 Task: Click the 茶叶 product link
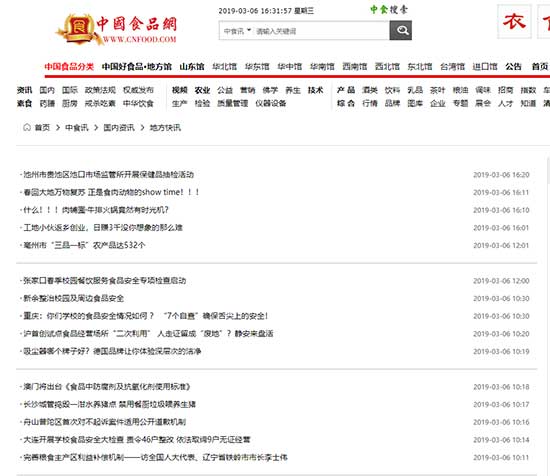pos(438,90)
